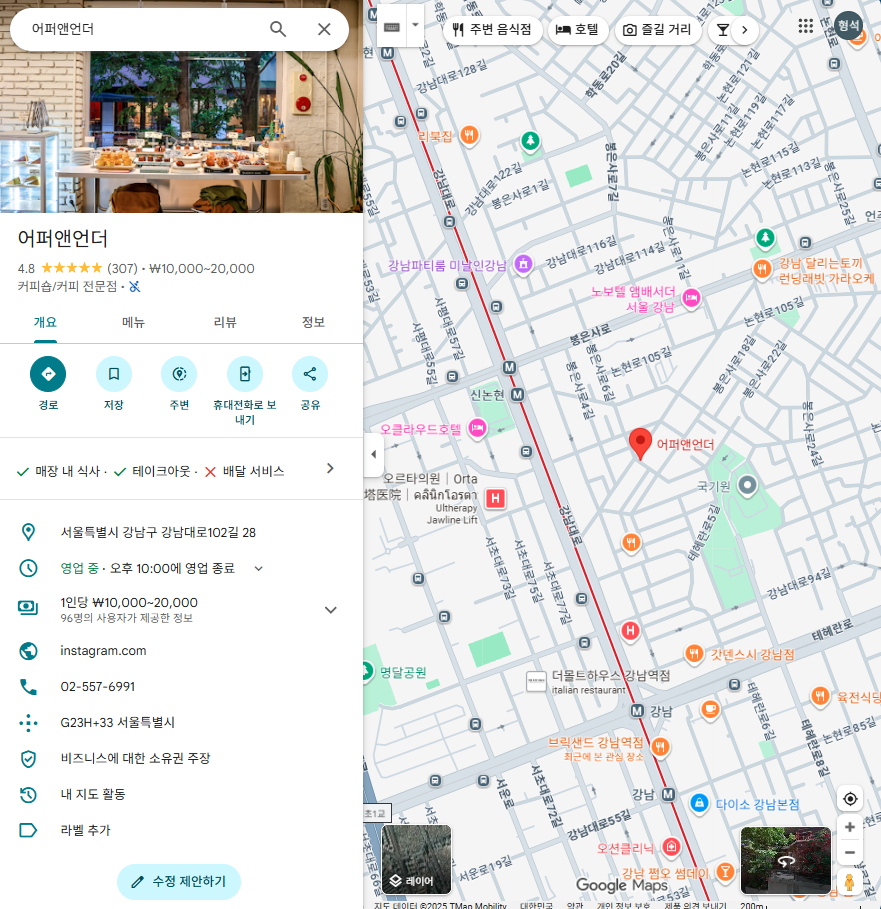Expand the business hours dropdown
This screenshot has height=909, width=881.
point(259,569)
